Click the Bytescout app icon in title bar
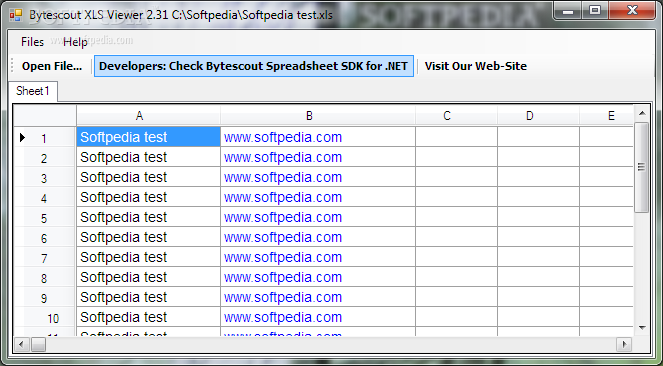This screenshot has height=366, width=663. pos(15,15)
